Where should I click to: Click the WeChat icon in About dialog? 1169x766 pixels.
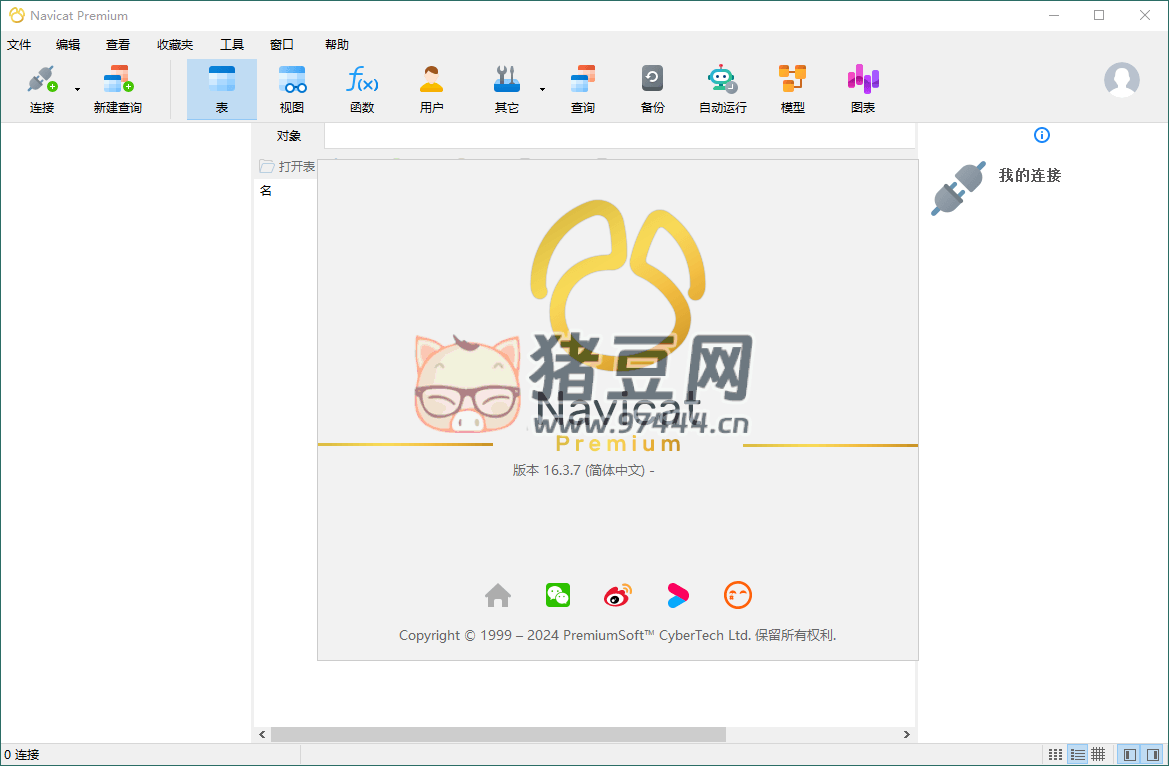(557, 596)
